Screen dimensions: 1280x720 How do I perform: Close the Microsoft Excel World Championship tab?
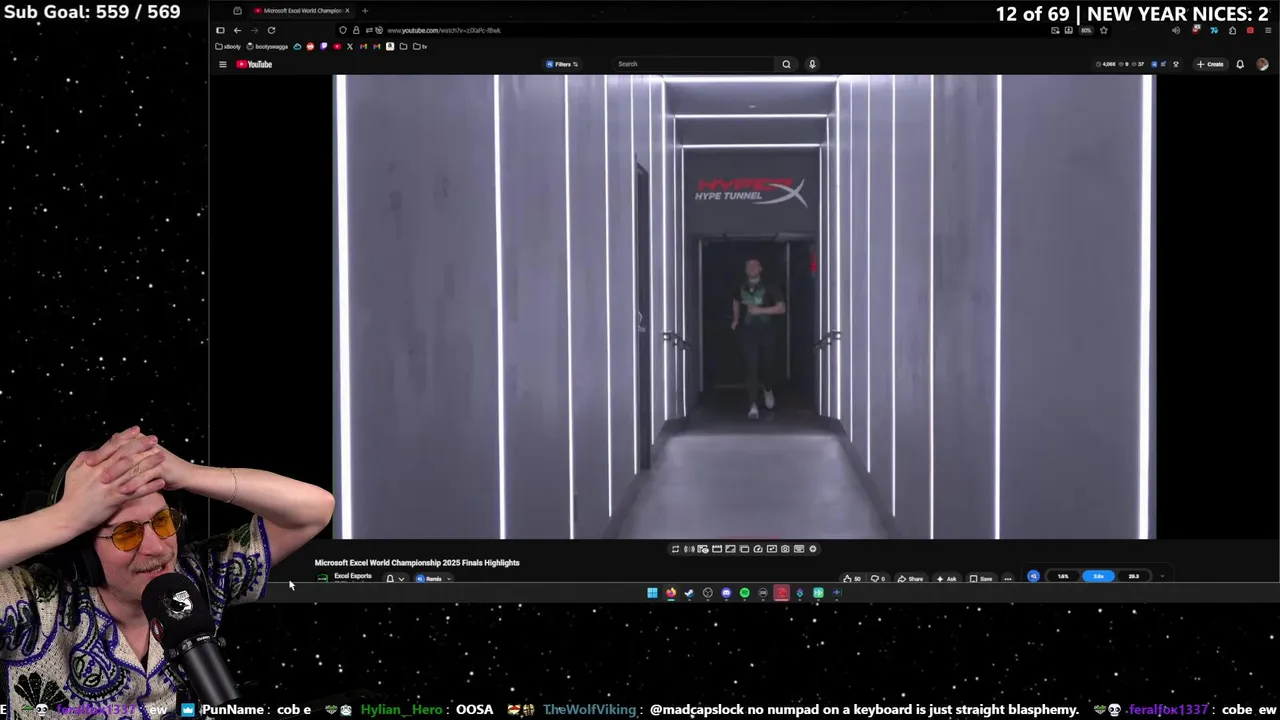(x=347, y=11)
